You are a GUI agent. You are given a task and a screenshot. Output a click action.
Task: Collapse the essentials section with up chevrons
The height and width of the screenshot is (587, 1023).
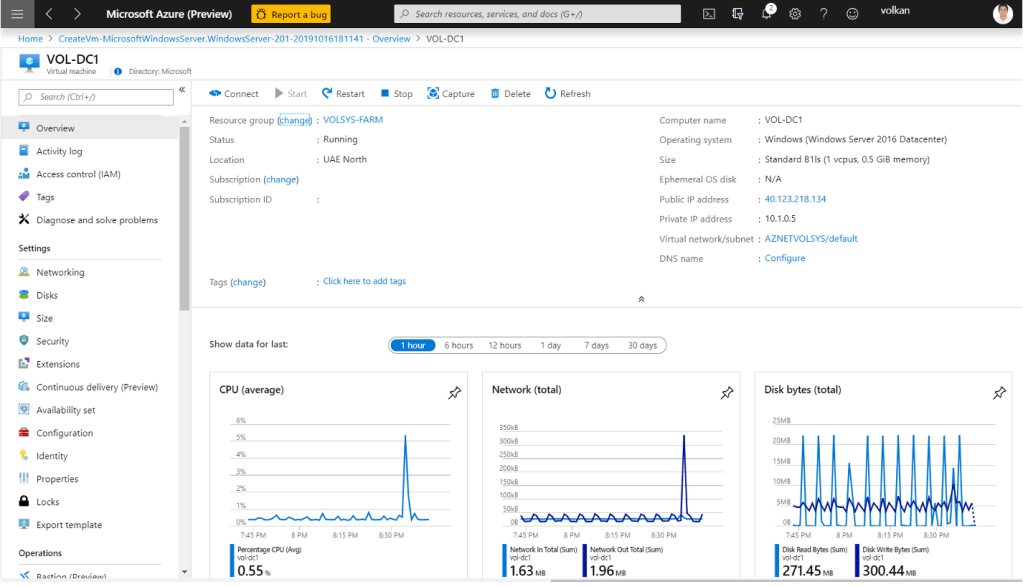pos(641,299)
